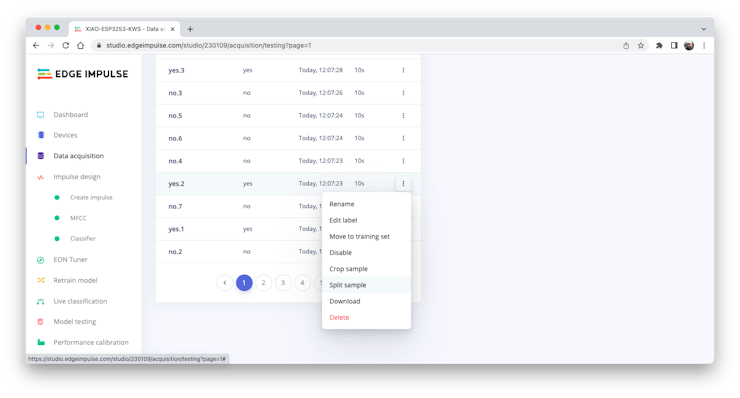Viewport: 740px width, 398px height.
Task: Select the no.6 sample name
Action: 175,138
